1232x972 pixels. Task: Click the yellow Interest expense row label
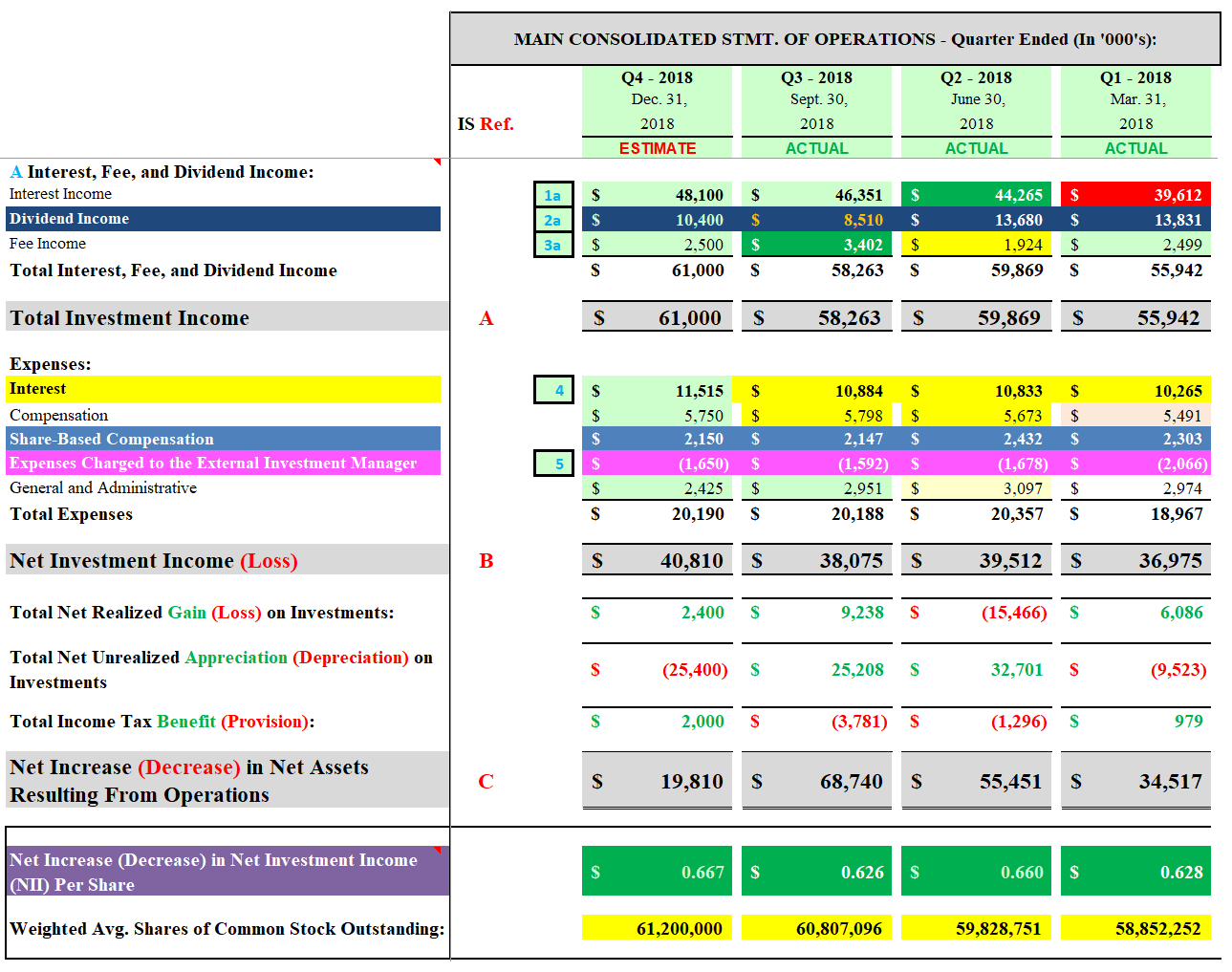point(224,389)
